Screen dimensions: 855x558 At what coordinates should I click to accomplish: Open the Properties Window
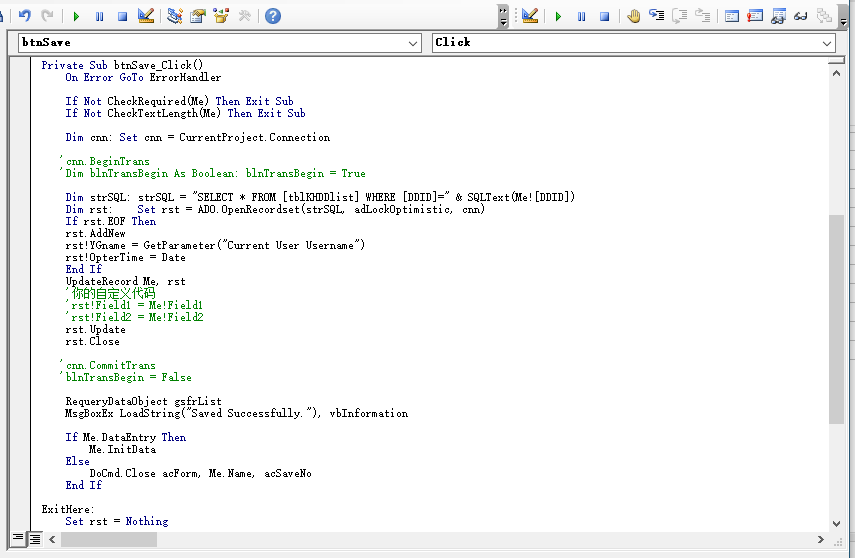tap(197, 16)
